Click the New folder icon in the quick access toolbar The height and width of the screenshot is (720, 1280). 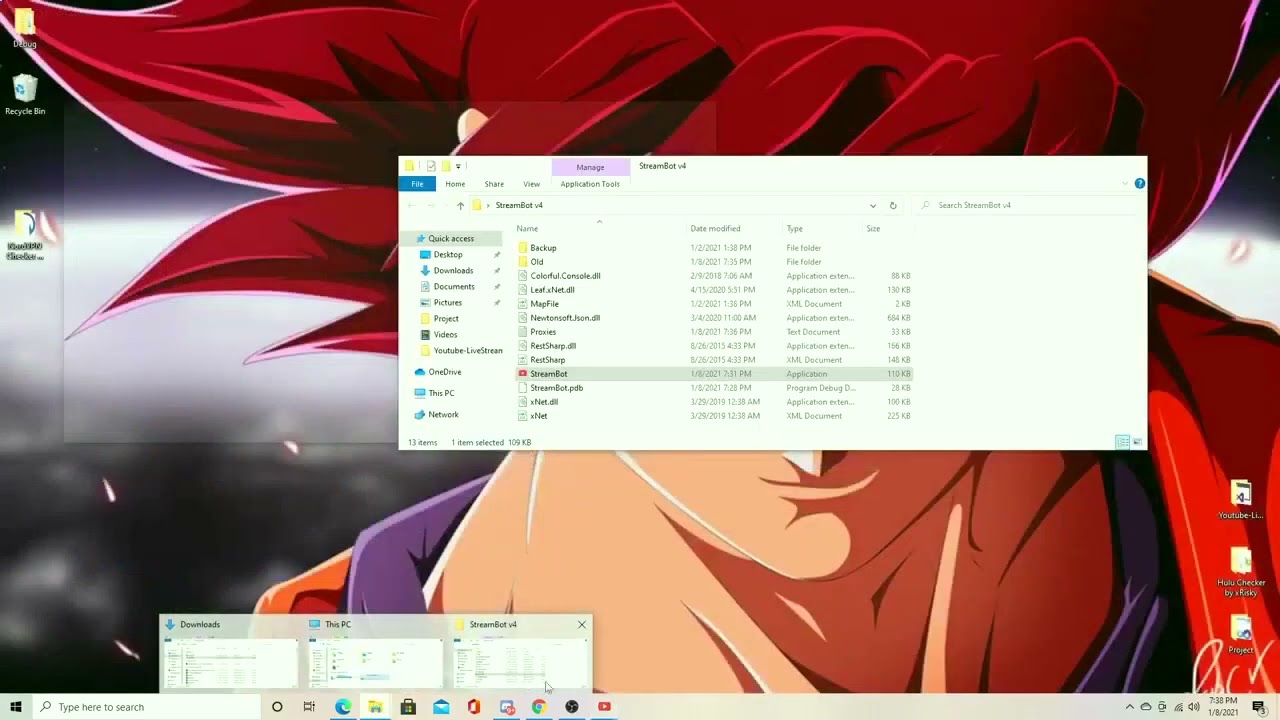point(445,166)
